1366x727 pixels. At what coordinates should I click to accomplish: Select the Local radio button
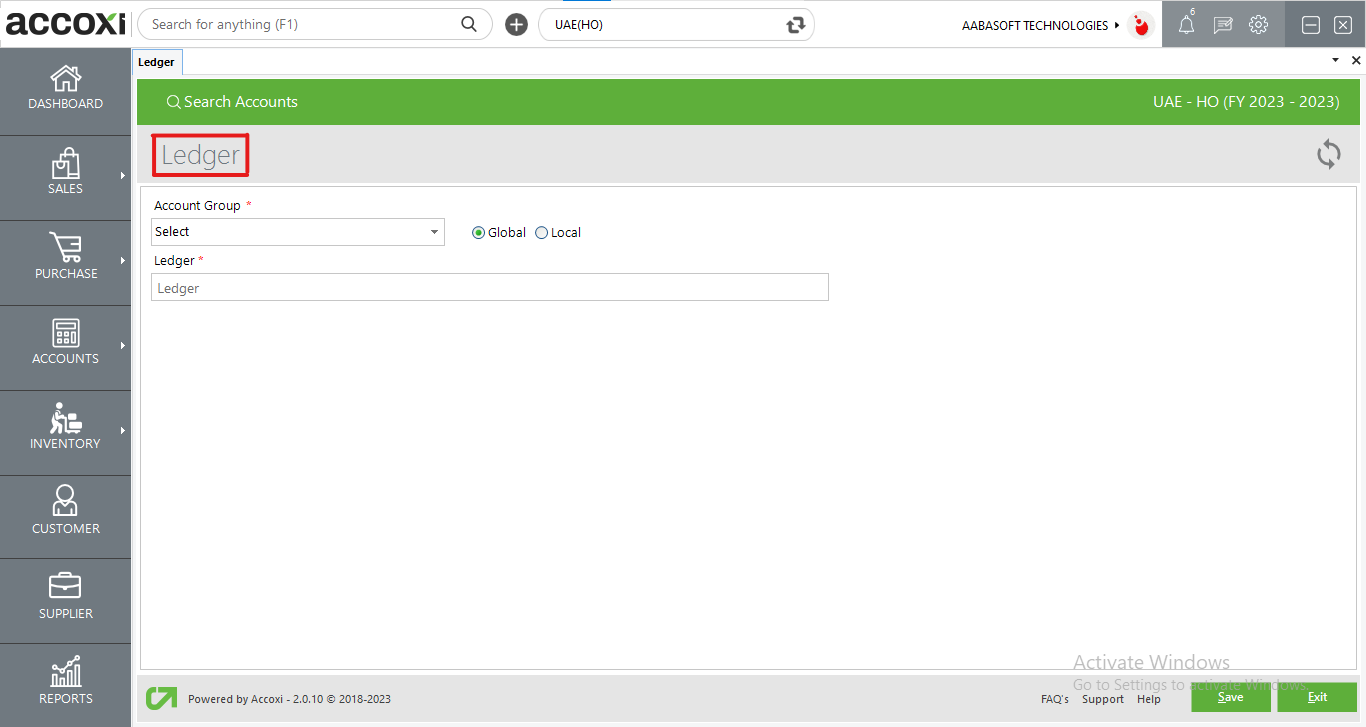coord(542,233)
